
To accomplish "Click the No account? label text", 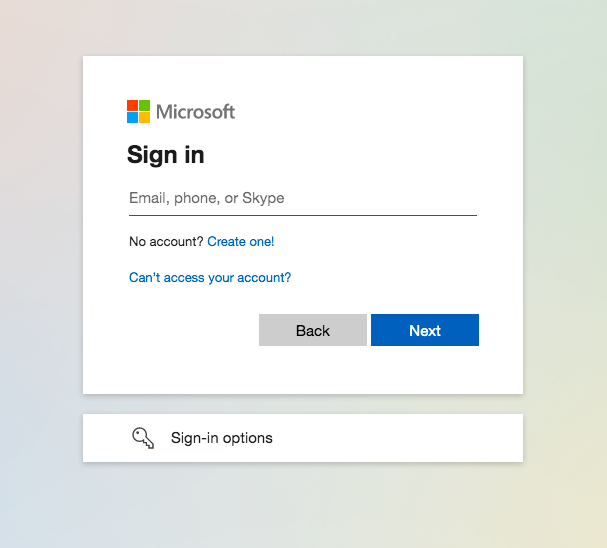I will (166, 241).
